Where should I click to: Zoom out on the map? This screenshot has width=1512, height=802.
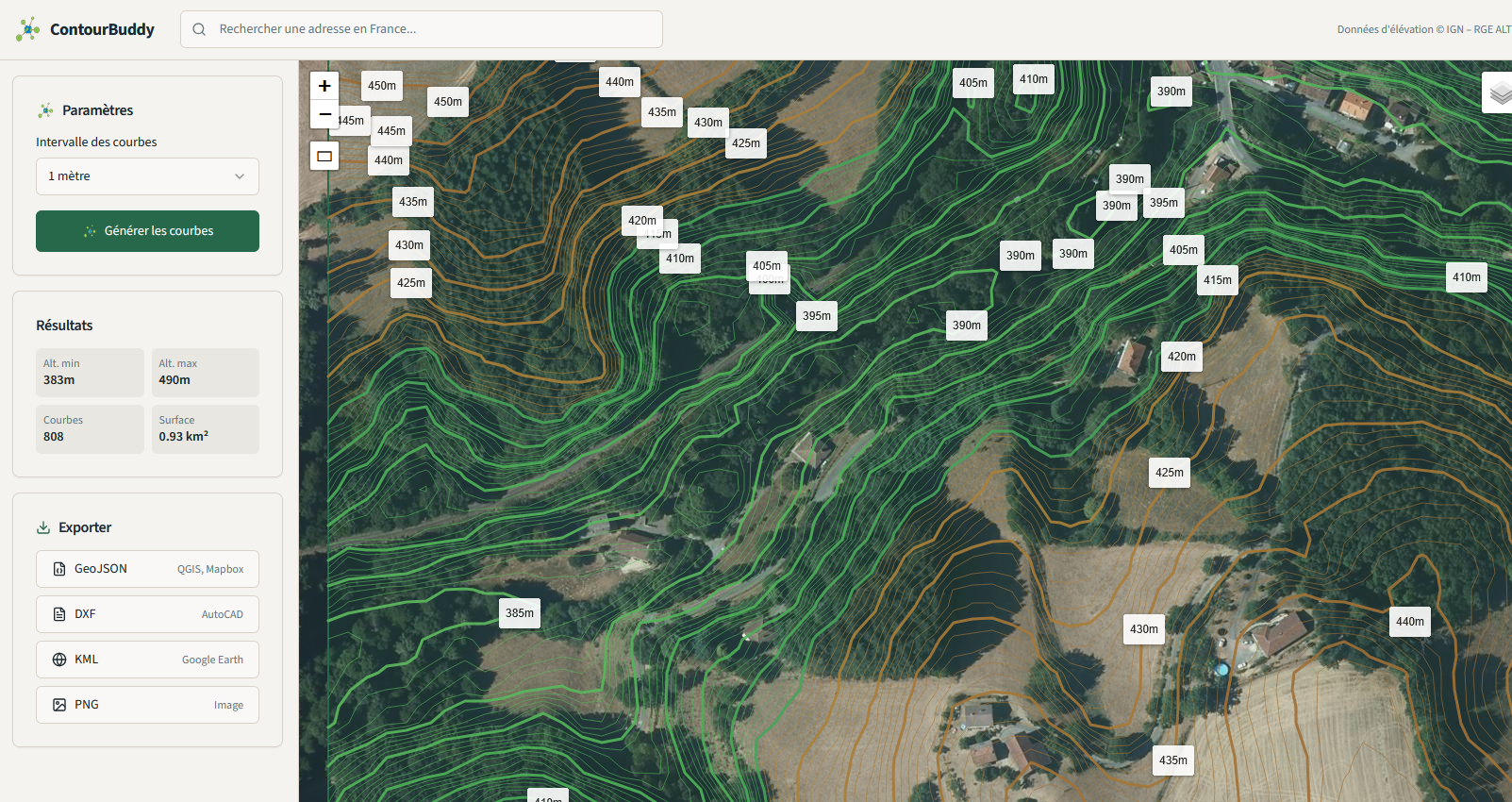[x=324, y=114]
